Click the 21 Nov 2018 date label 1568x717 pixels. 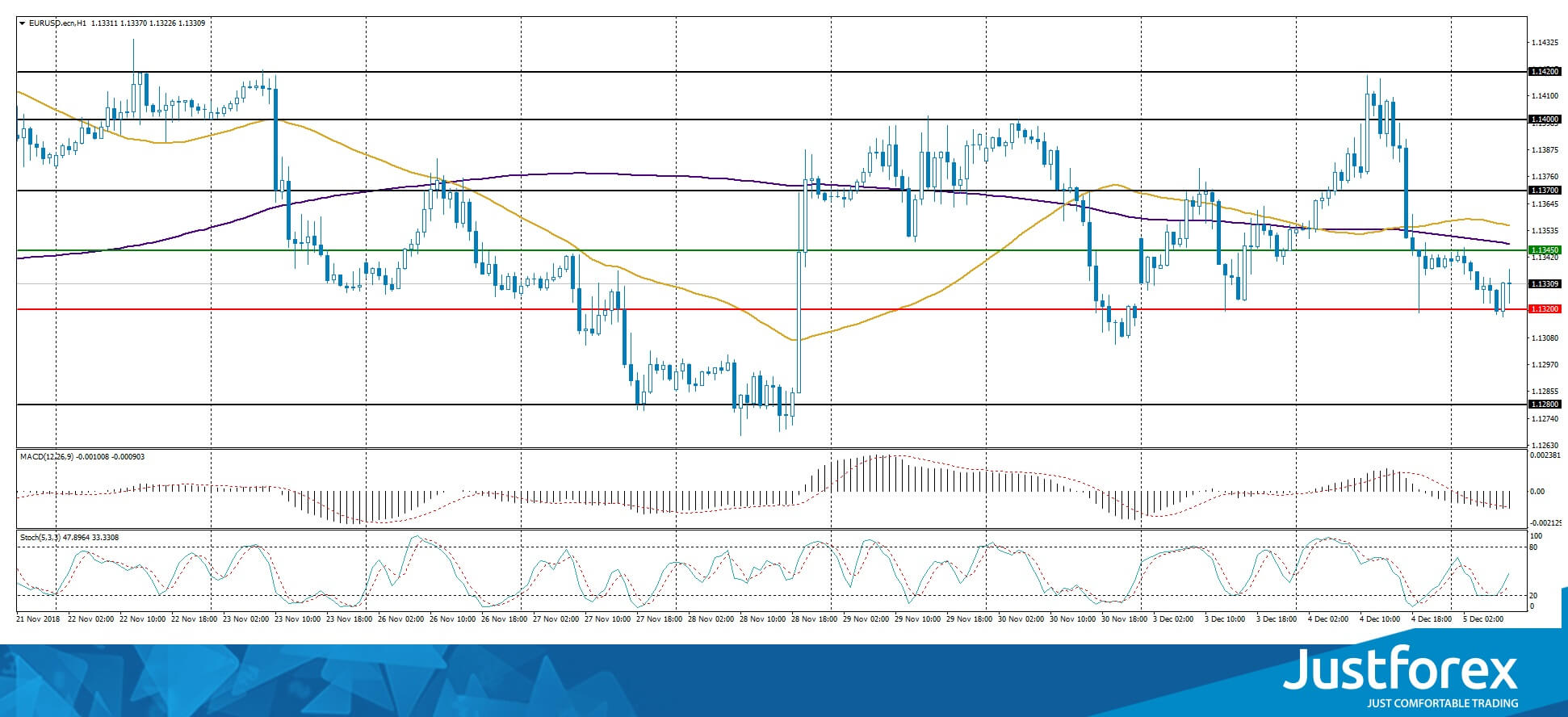tap(38, 619)
